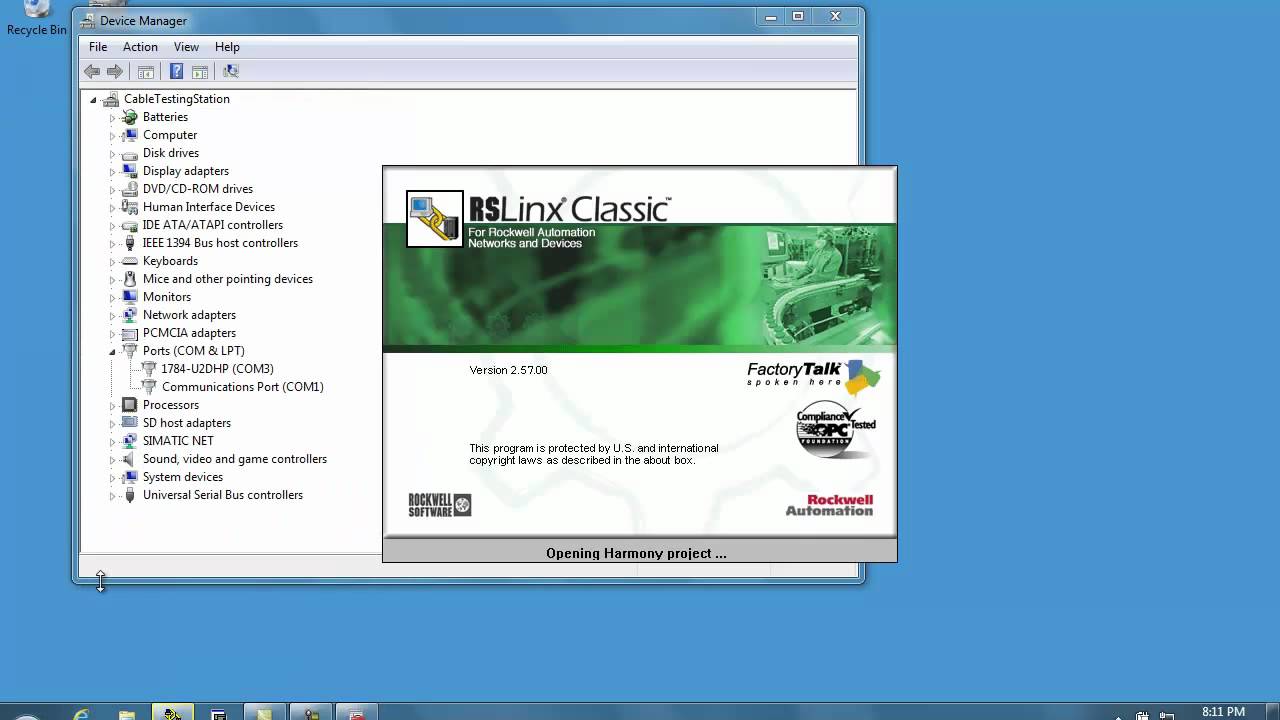Click the Scan for hardware changes icon
This screenshot has height=720, width=1280.
pyautogui.click(x=231, y=71)
